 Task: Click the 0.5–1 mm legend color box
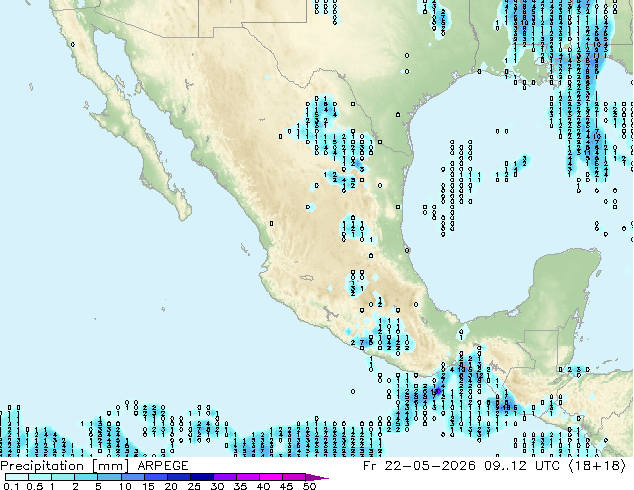click(40, 477)
